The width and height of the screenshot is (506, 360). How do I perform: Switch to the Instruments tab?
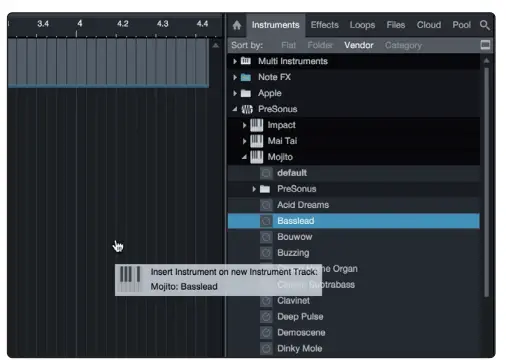click(276, 25)
